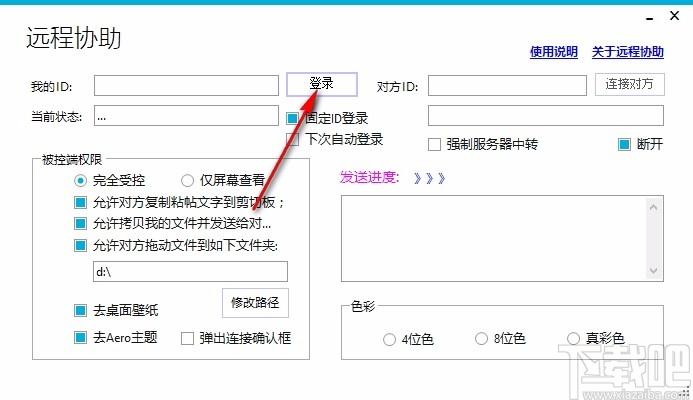Screen dimensions: 693x400
Task: Select the 4位色 color depth radio
Action: 389,339
